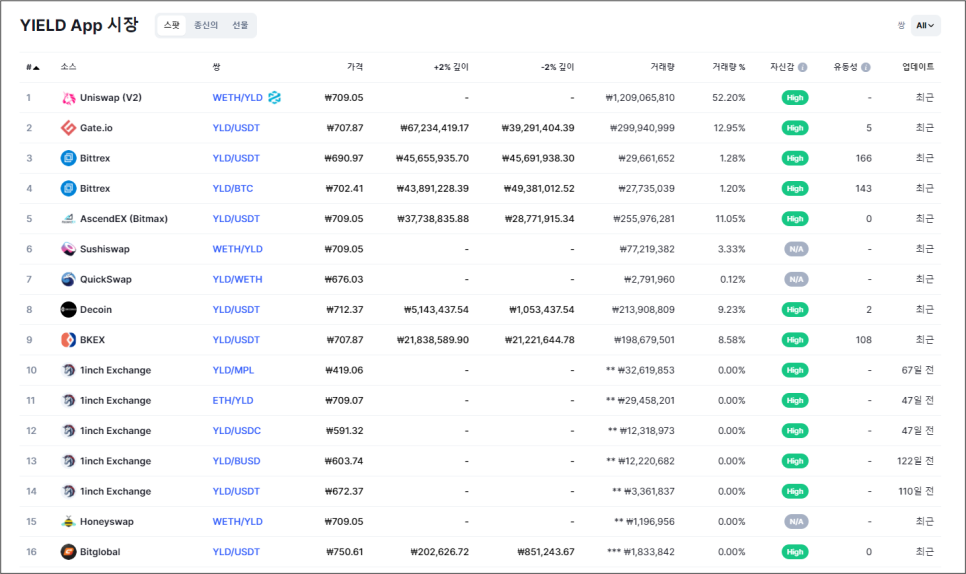
Task: Click the High confidence badge for Gate.io
Action: pyautogui.click(x=795, y=128)
